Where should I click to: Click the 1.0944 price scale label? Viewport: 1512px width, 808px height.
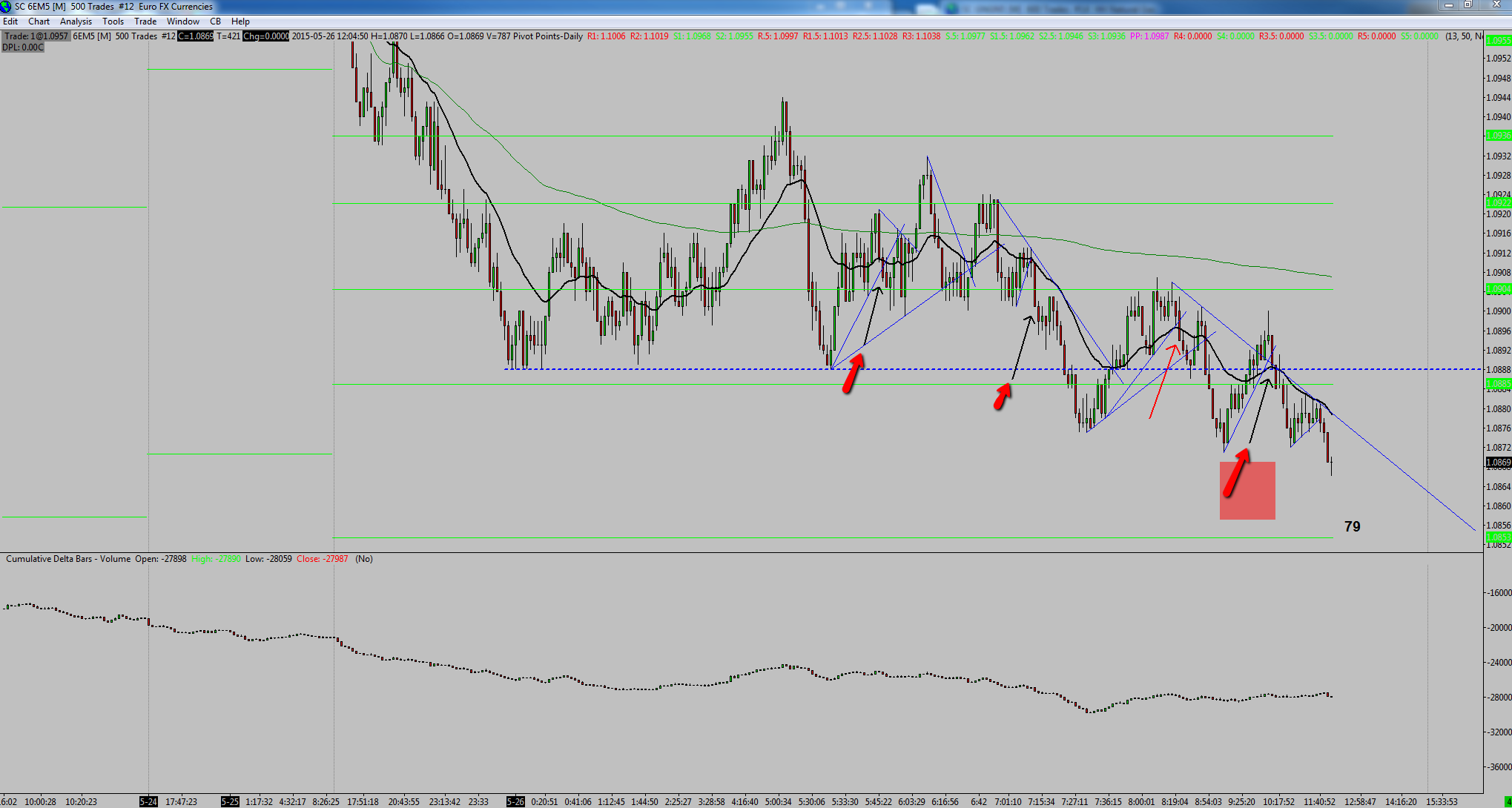click(1499, 98)
